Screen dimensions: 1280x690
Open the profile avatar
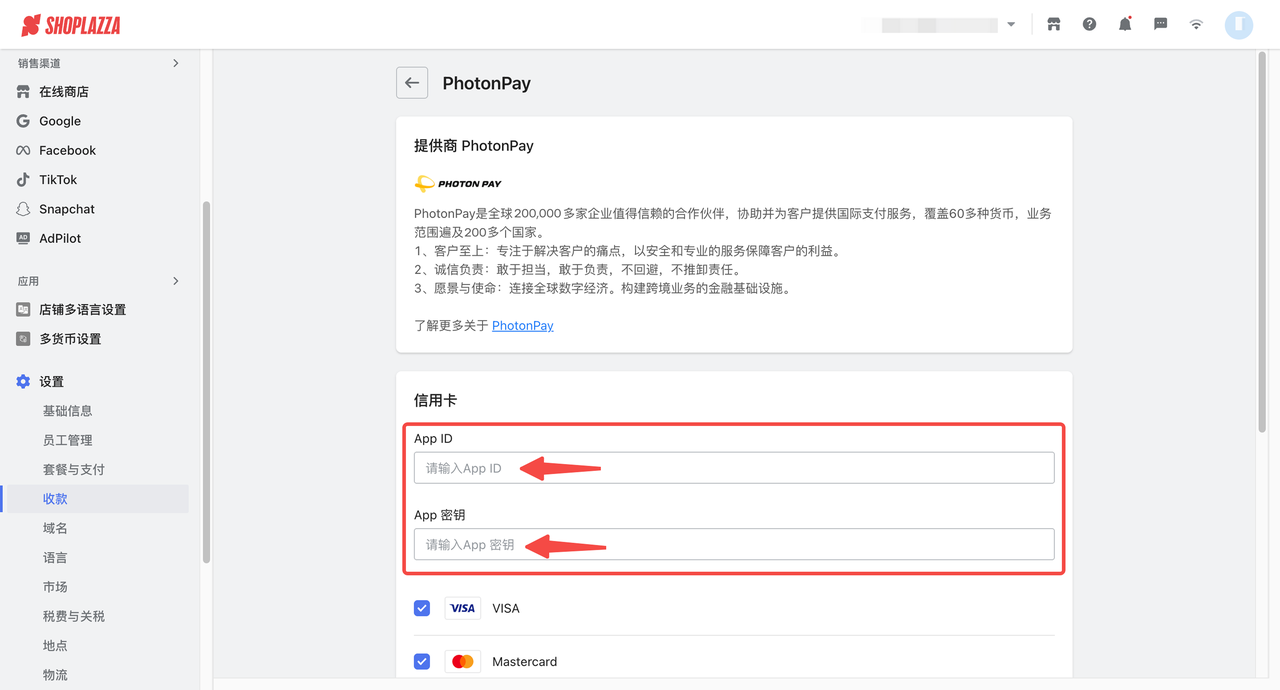(x=1238, y=24)
